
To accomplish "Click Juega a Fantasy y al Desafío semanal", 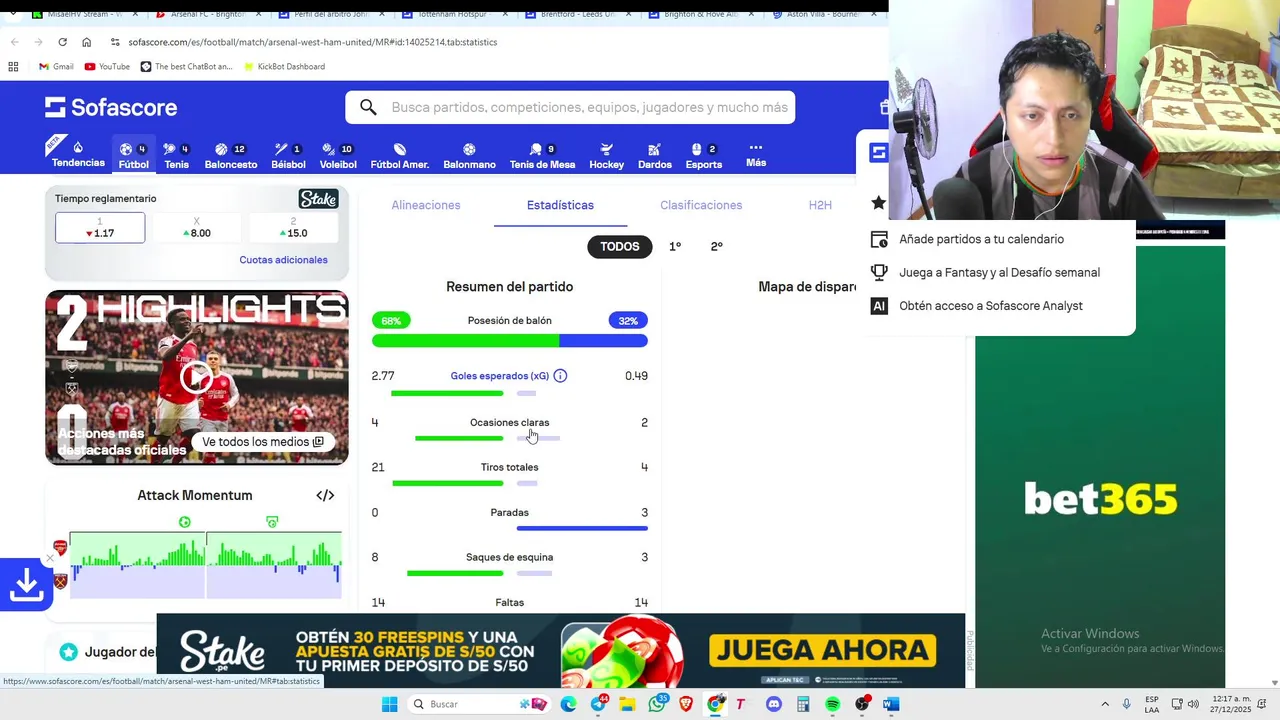I will point(999,272).
